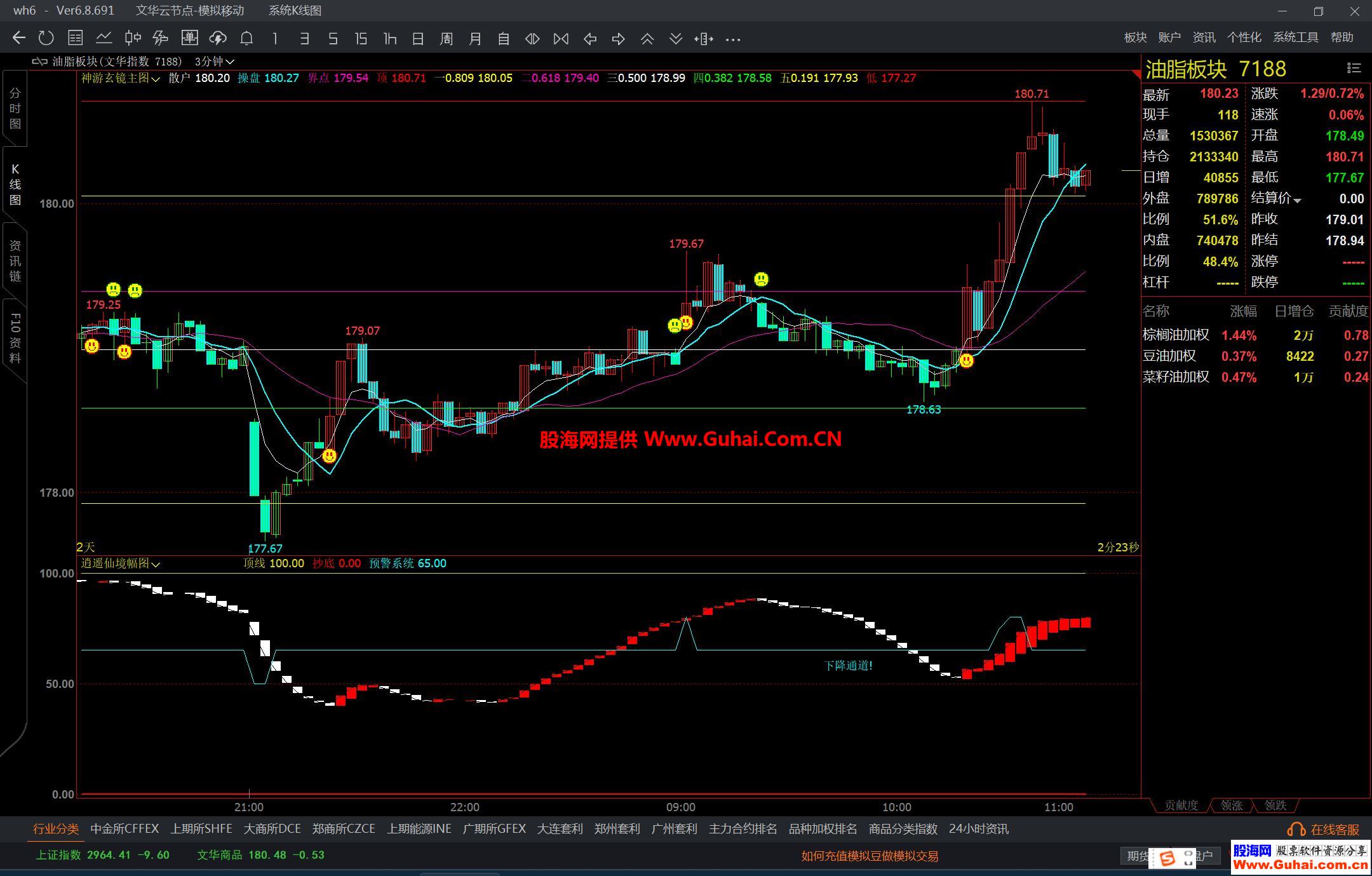
Task: Select the 1h hourly period button
Action: click(x=390, y=39)
